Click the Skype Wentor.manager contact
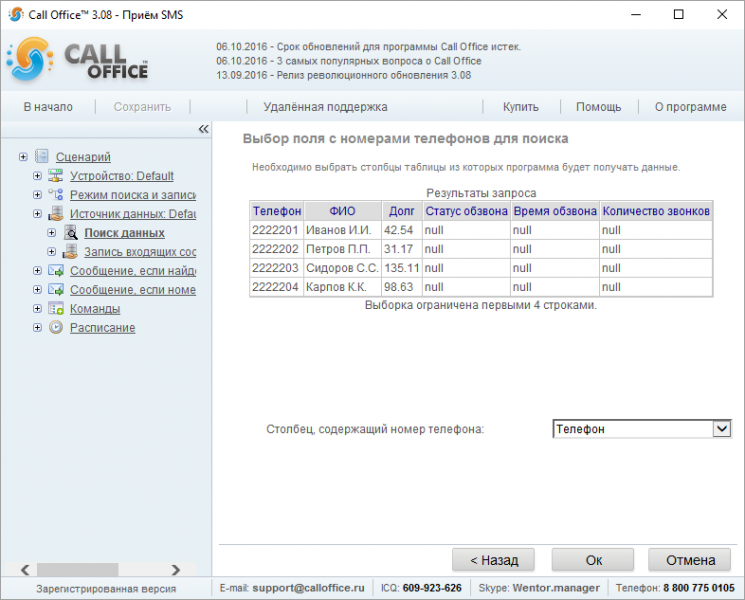The height and width of the screenshot is (600, 745). (x=556, y=588)
